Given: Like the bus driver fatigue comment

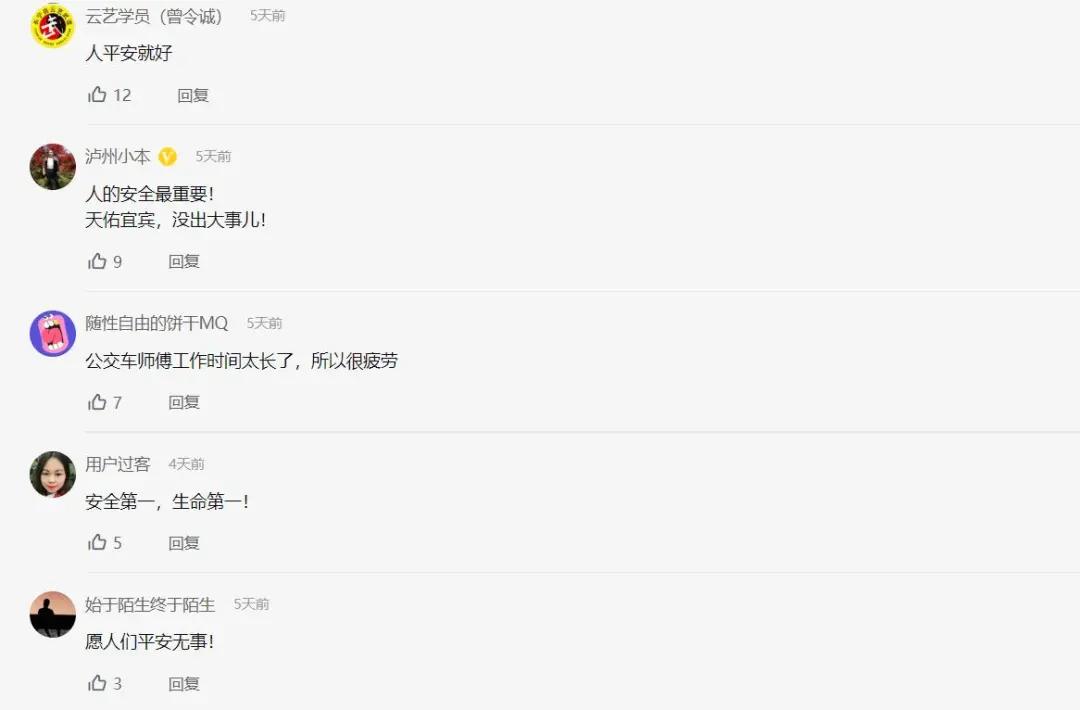Looking at the screenshot, I should [x=97, y=402].
